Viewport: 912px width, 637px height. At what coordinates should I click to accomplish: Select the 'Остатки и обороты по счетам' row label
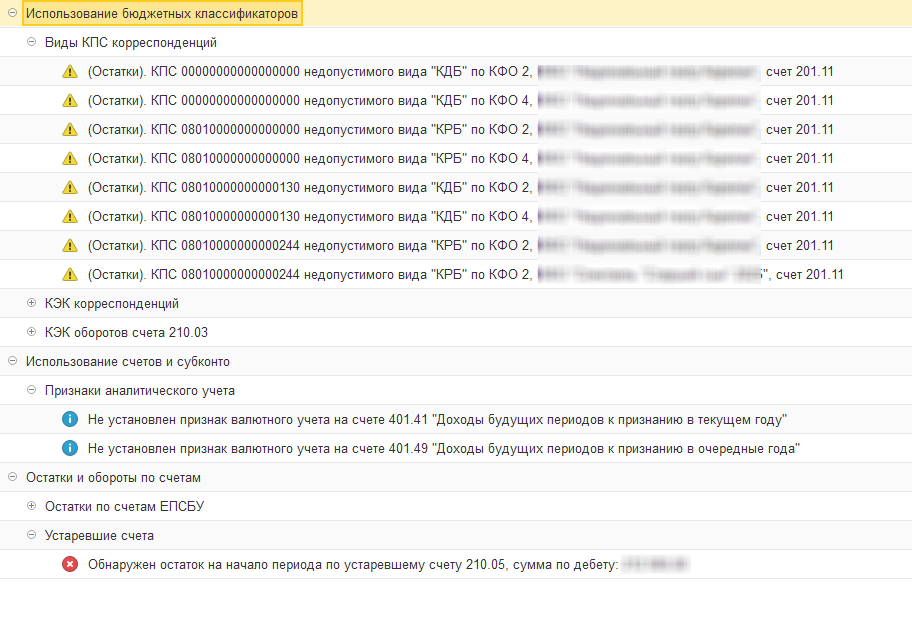(x=113, y=478)
